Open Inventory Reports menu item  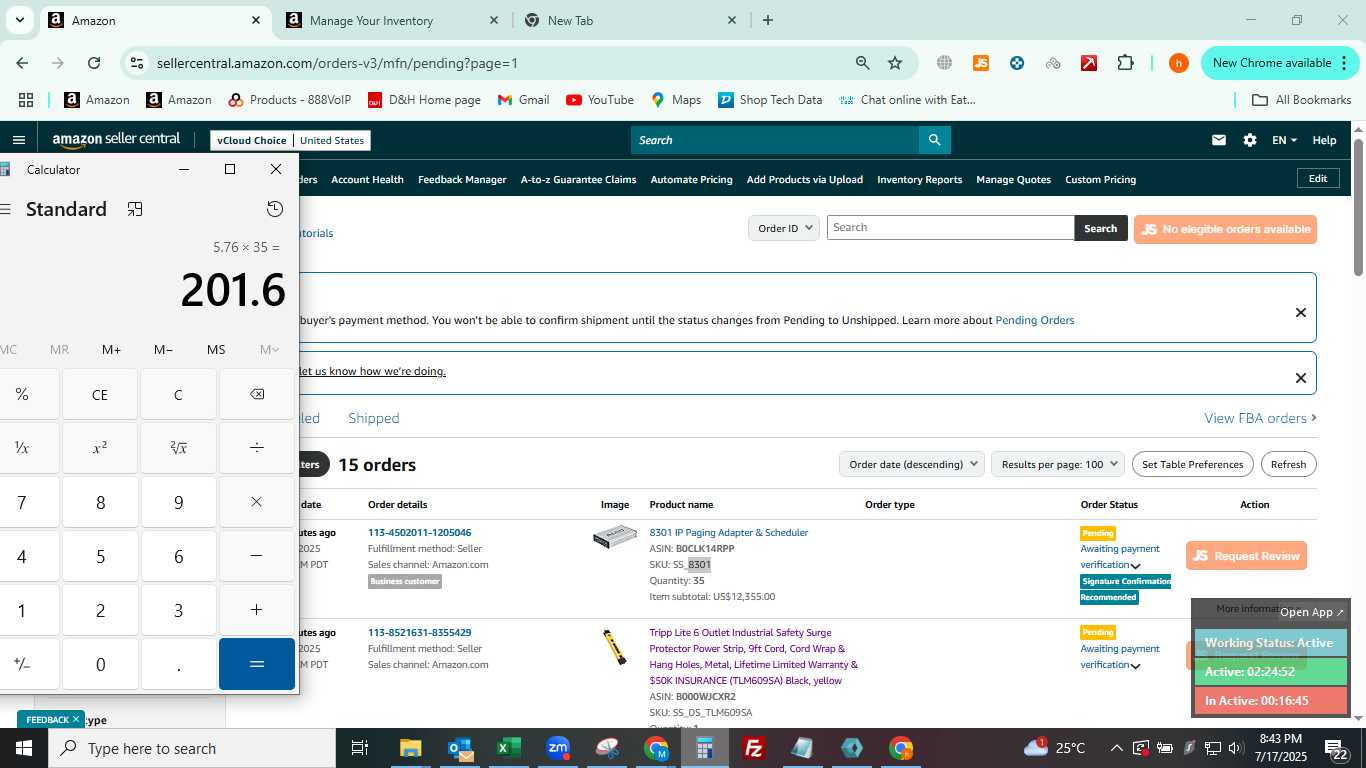[x=919, y=180]
